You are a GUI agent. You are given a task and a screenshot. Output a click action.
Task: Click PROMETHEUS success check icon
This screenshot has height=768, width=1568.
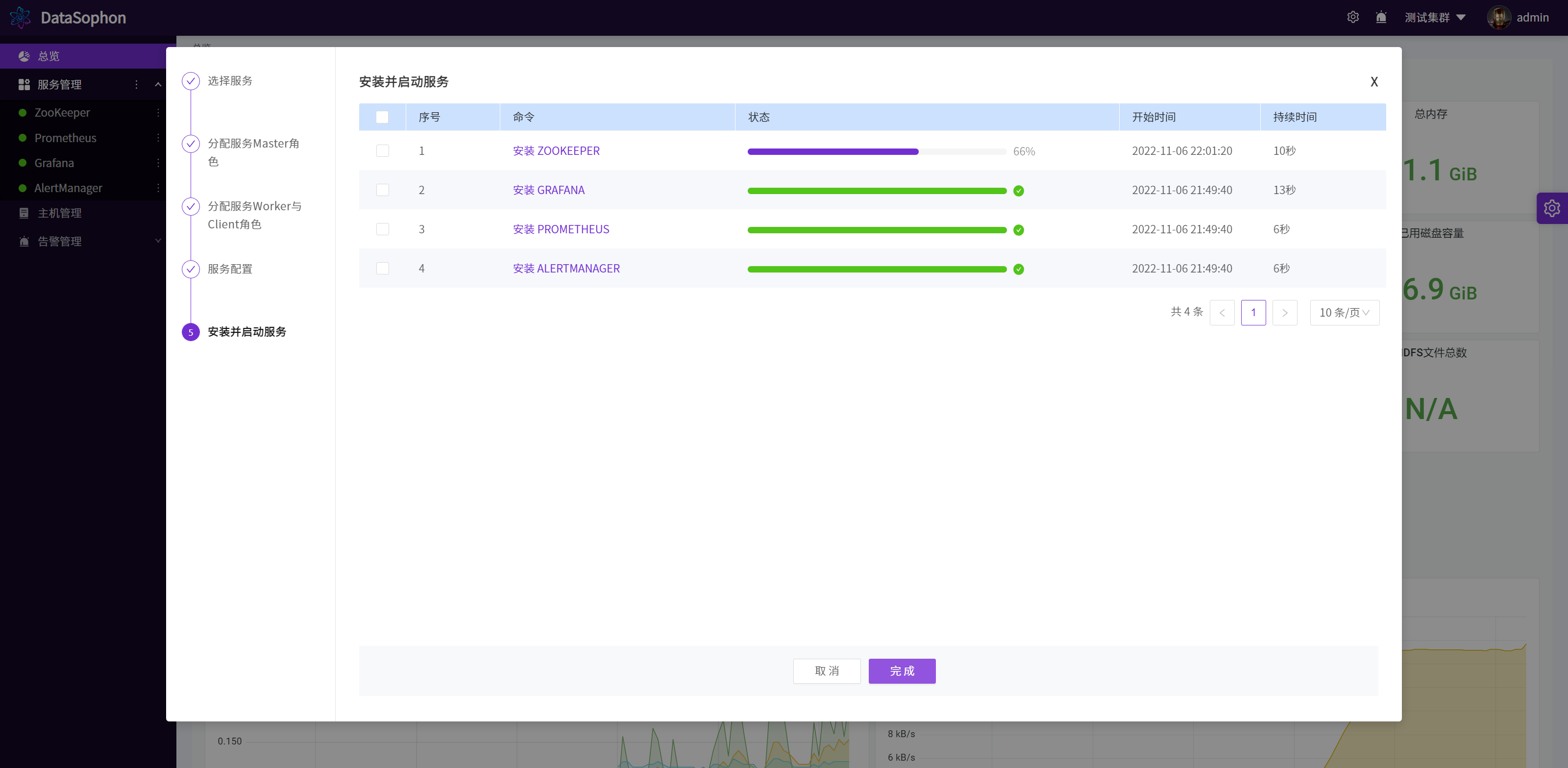(x=1018, y=229)
